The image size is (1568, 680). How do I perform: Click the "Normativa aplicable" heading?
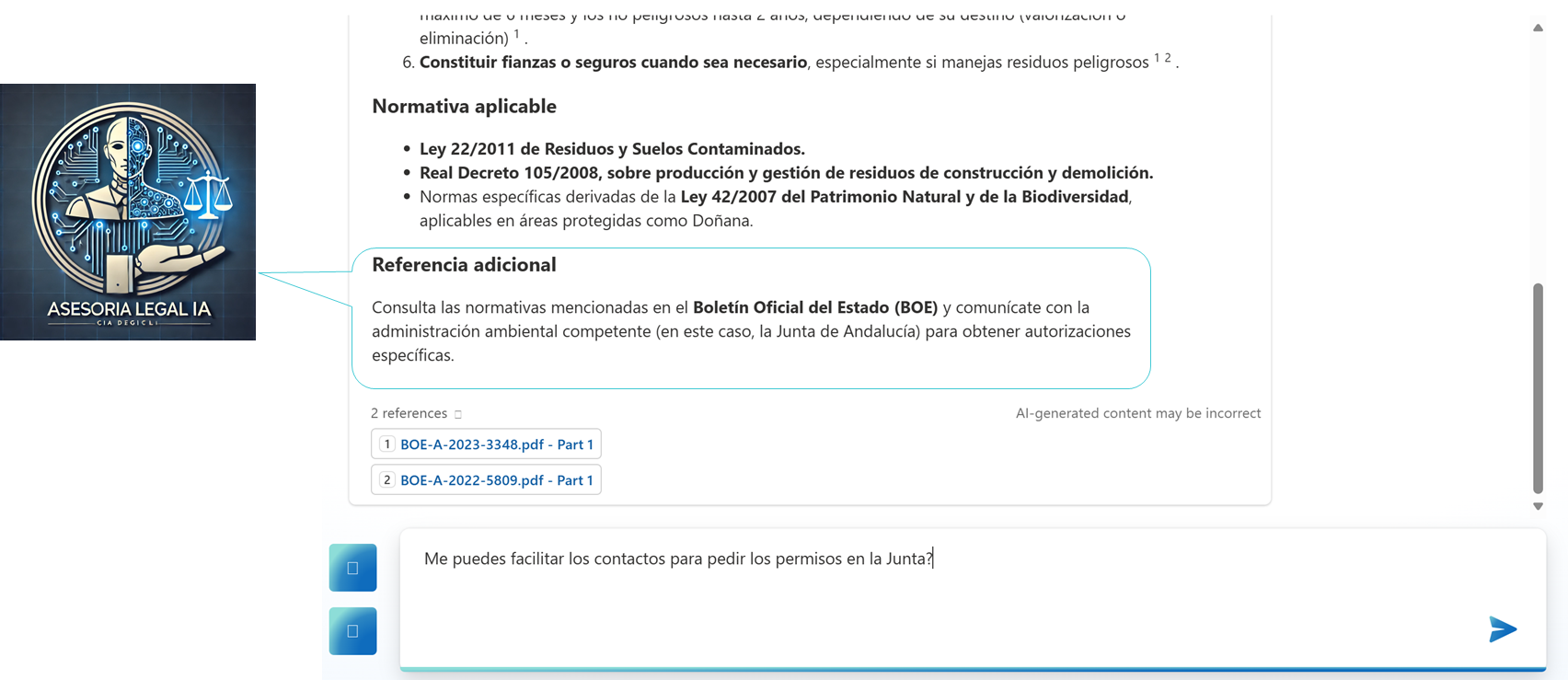(x=464, y=107)
